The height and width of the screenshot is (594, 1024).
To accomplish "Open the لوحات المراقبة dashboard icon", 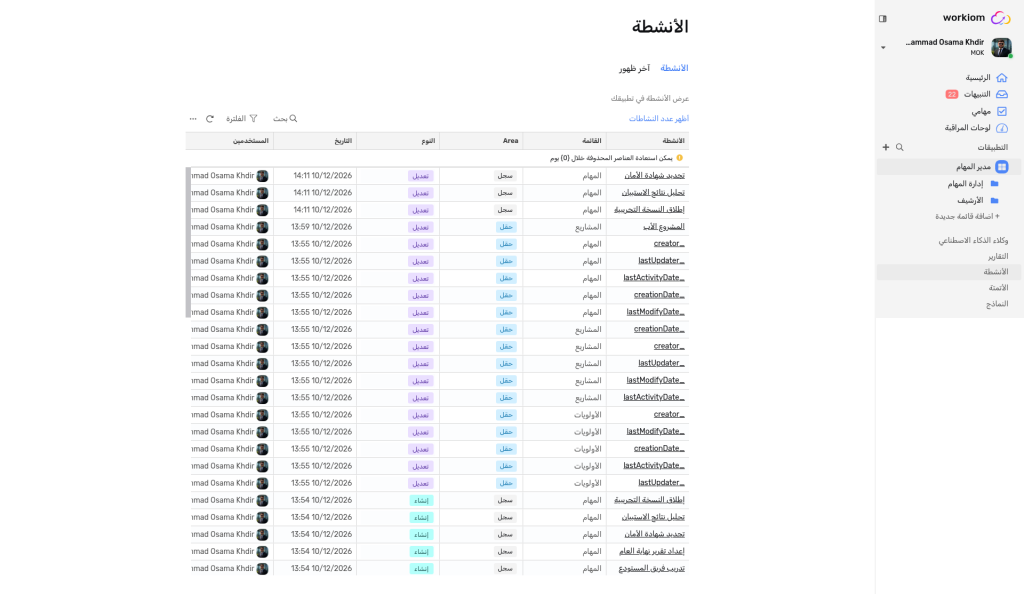I will point(1002,129).
